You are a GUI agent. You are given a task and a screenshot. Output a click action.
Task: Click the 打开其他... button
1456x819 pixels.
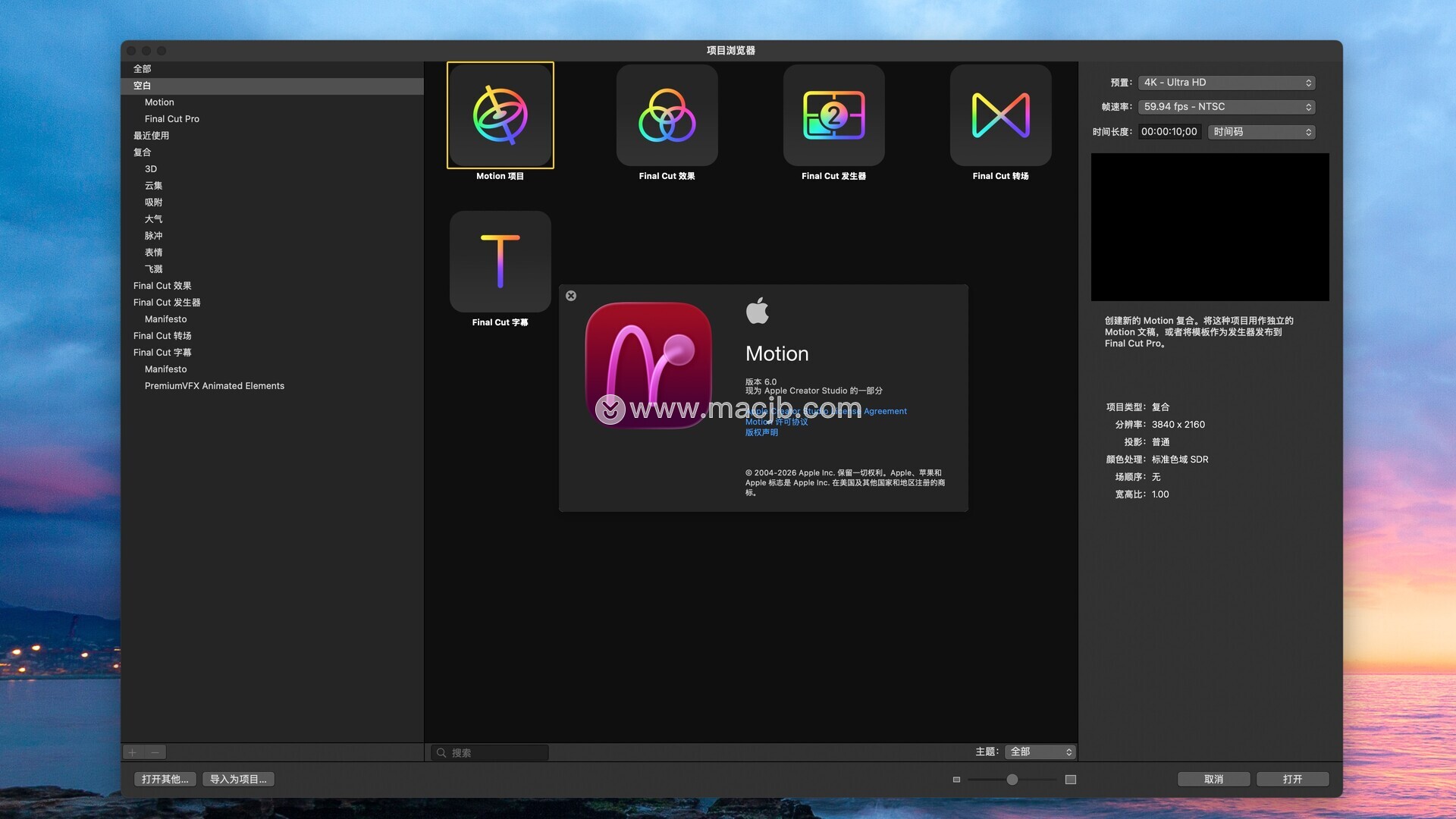165,779
